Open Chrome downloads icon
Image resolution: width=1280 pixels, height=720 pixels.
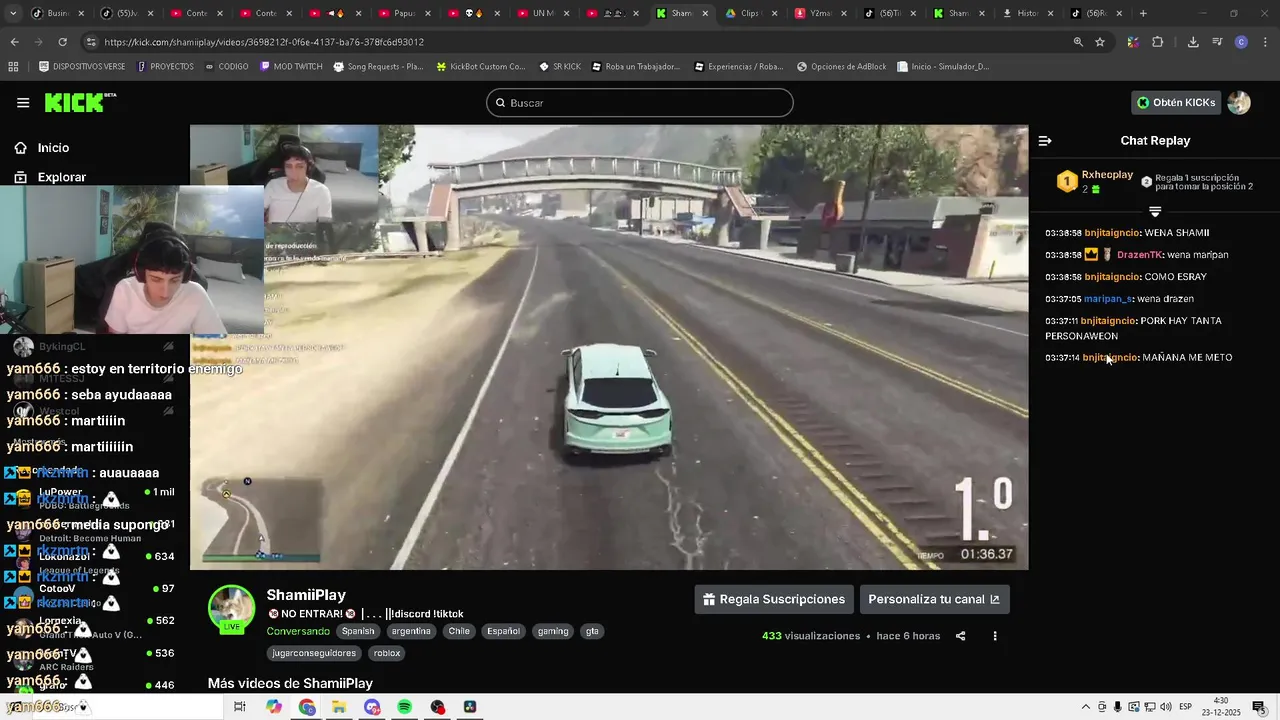pos(1193,42)
